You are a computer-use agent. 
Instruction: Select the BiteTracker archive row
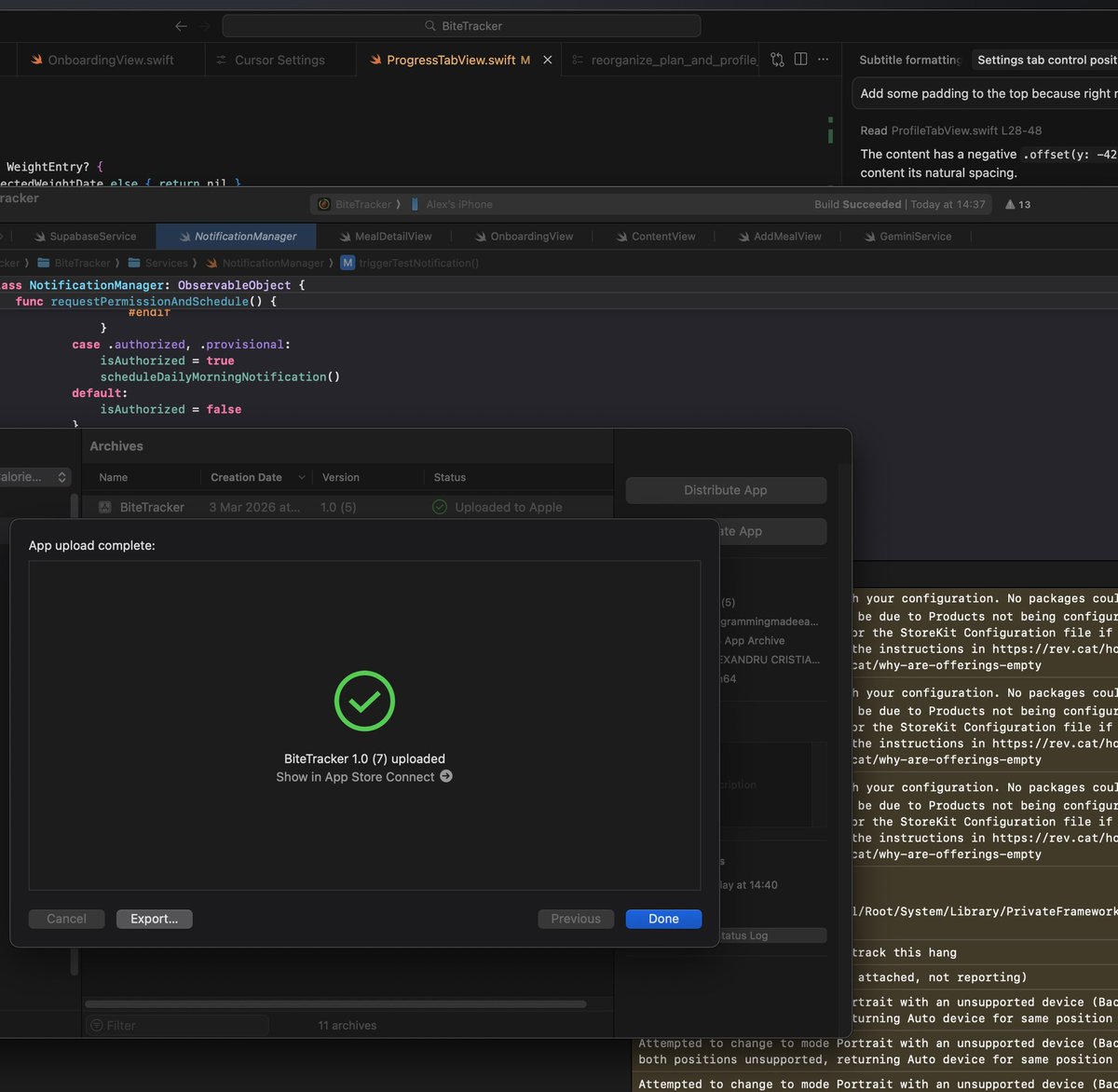pyautogui.click(x=348, y=507)
